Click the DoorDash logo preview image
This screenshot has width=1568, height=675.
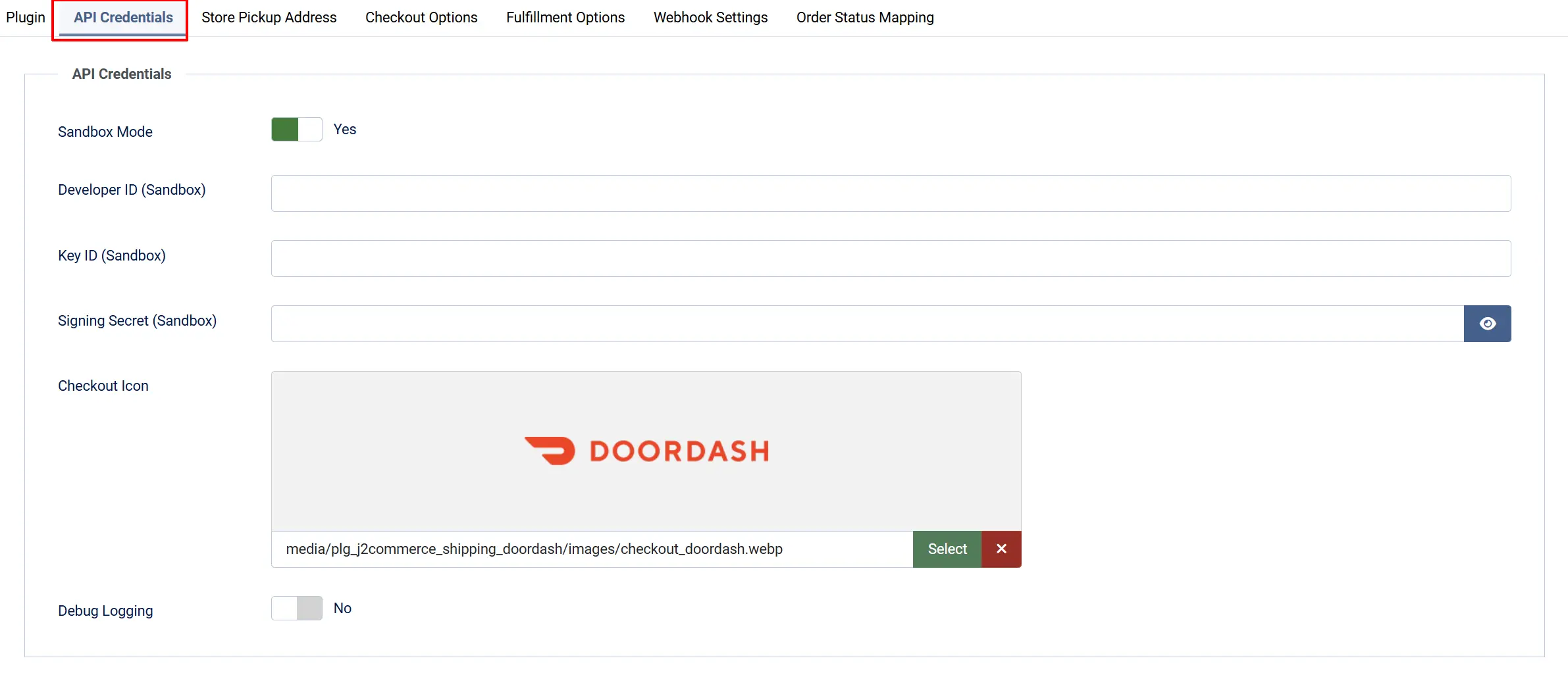pos(646,451)
